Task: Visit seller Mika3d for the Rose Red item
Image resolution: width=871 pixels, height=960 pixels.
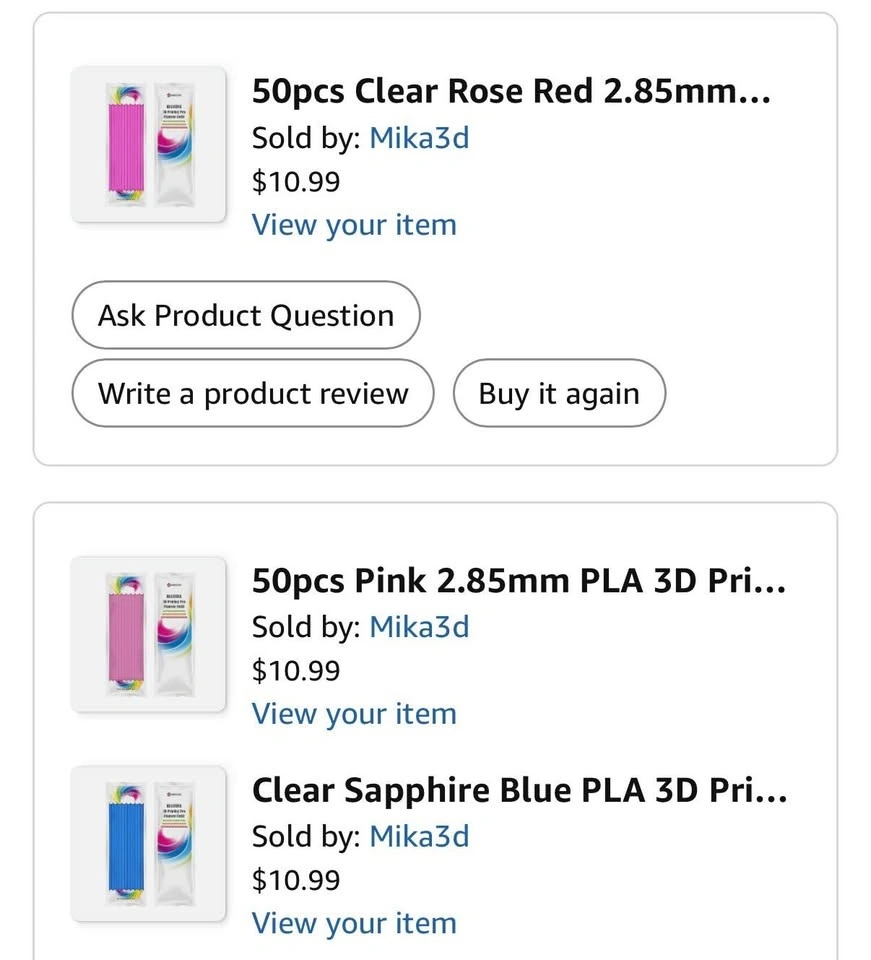Action: click(419, 137)
